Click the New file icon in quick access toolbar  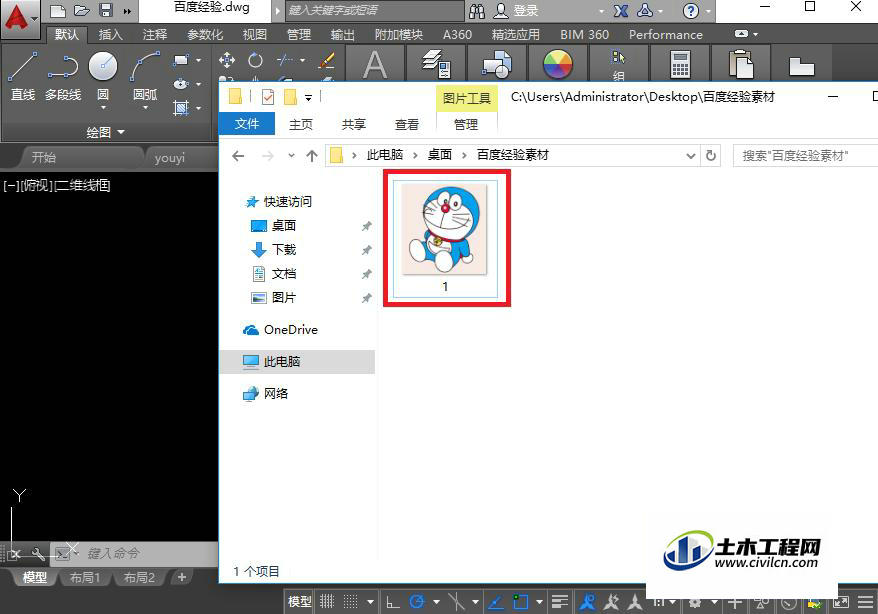coord(58,10)
